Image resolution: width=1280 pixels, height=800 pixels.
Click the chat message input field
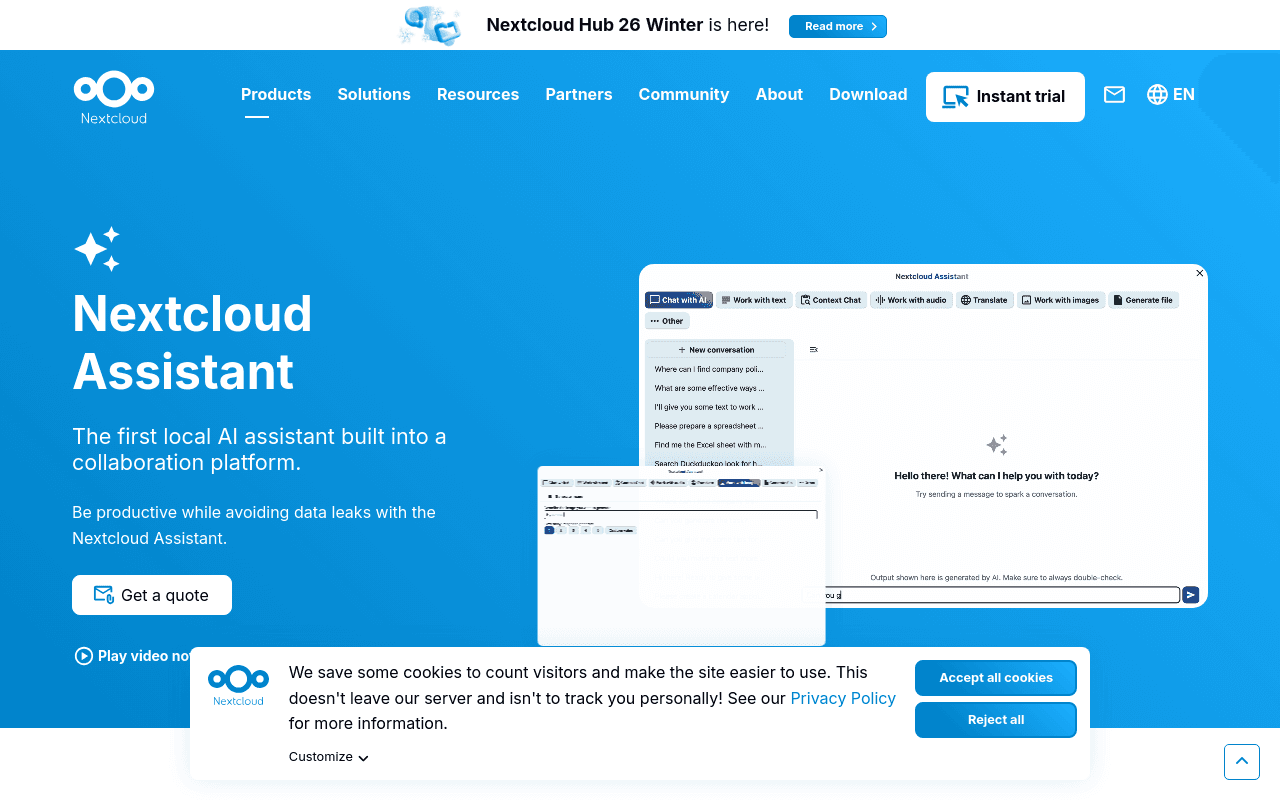pyautogui.click(x=1000, y=595)
